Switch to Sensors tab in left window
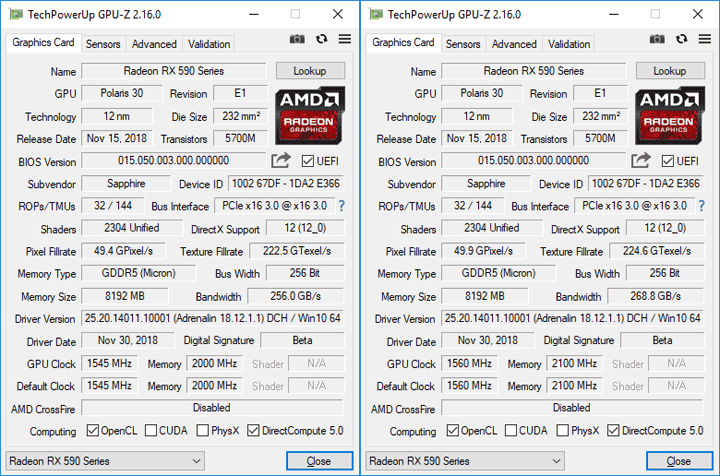The width and height of the screenshot is (720, 476). [103, 44]
